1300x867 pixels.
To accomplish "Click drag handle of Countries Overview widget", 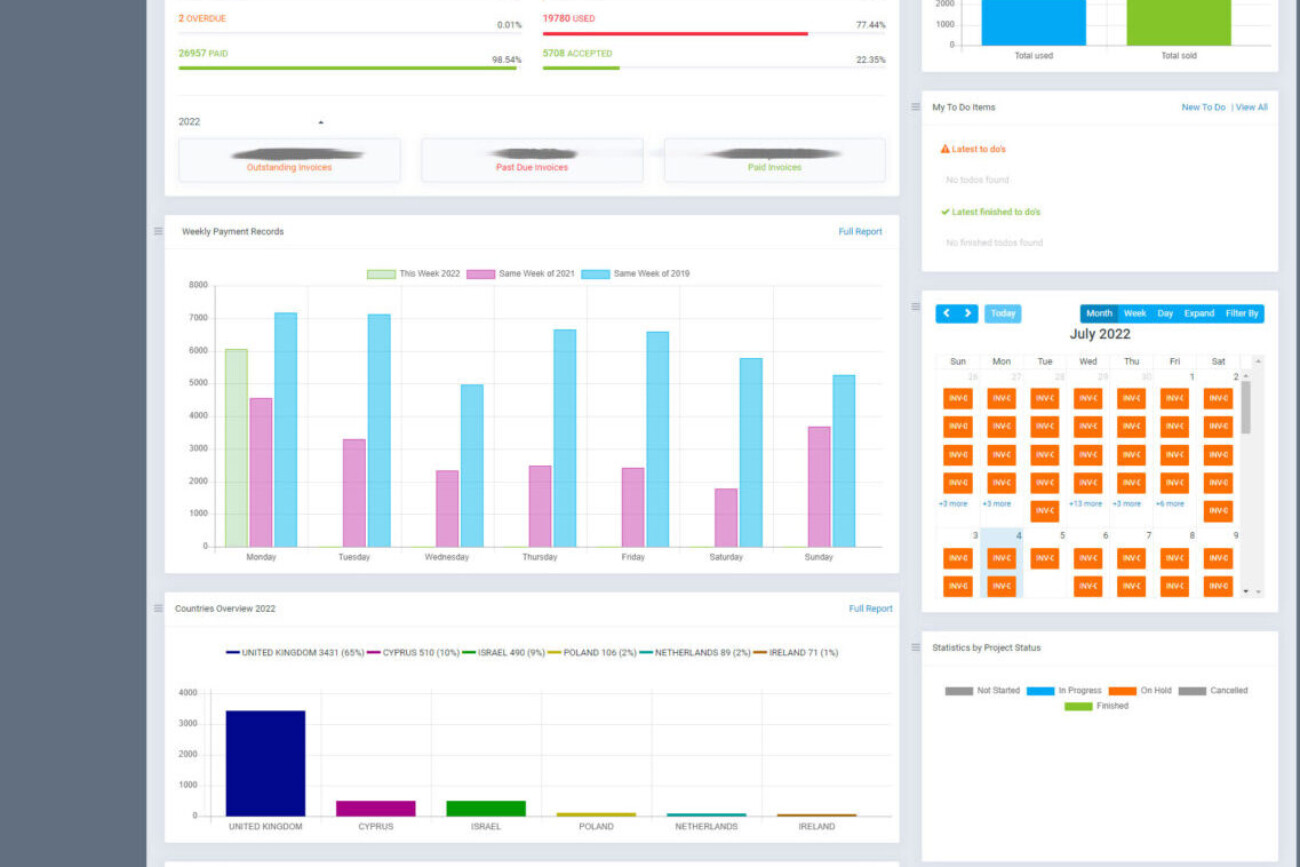I will click(158, 608).
